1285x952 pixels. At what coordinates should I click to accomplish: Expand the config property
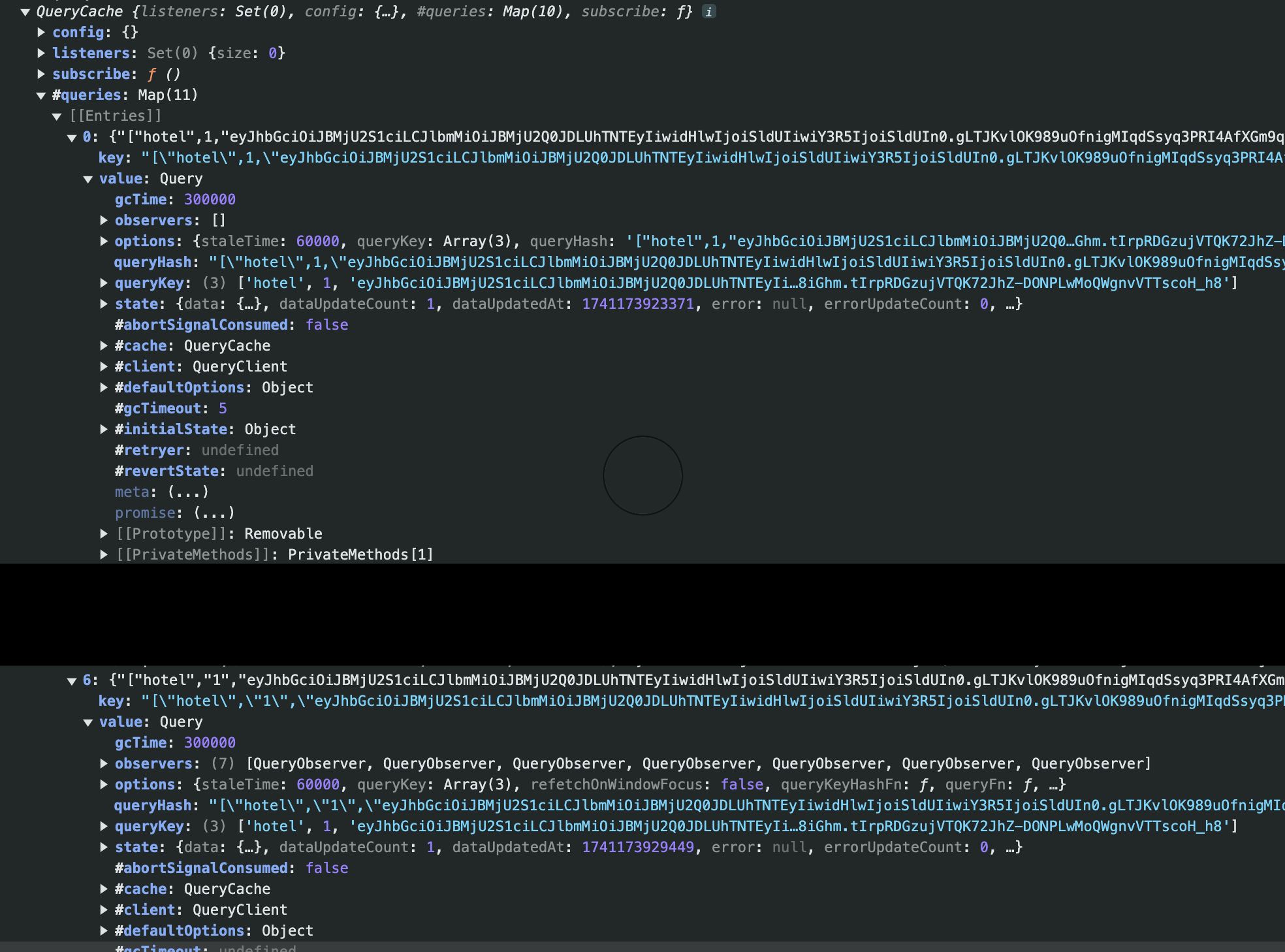coord(41,32)
